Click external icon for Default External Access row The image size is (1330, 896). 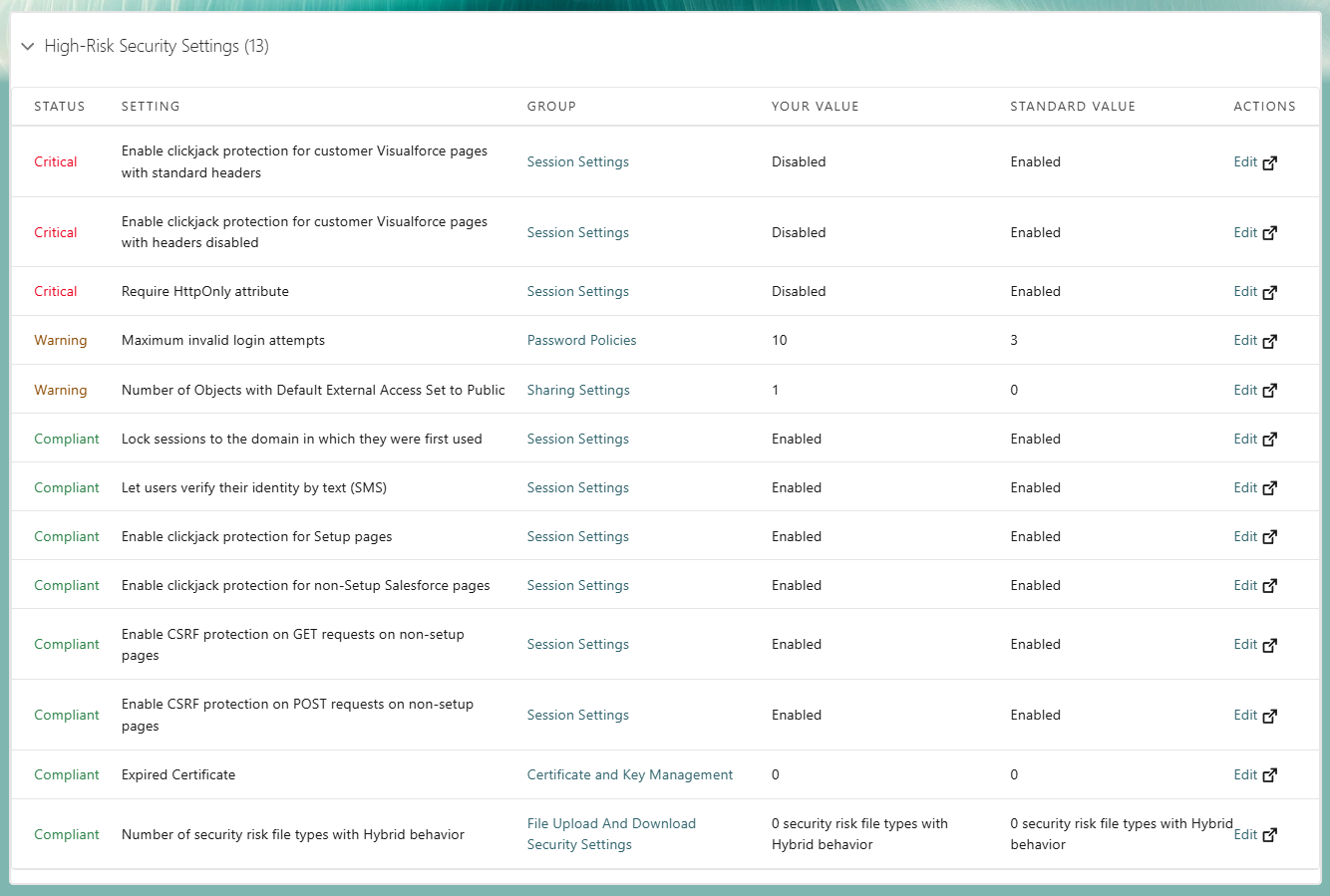point(1269,391)
